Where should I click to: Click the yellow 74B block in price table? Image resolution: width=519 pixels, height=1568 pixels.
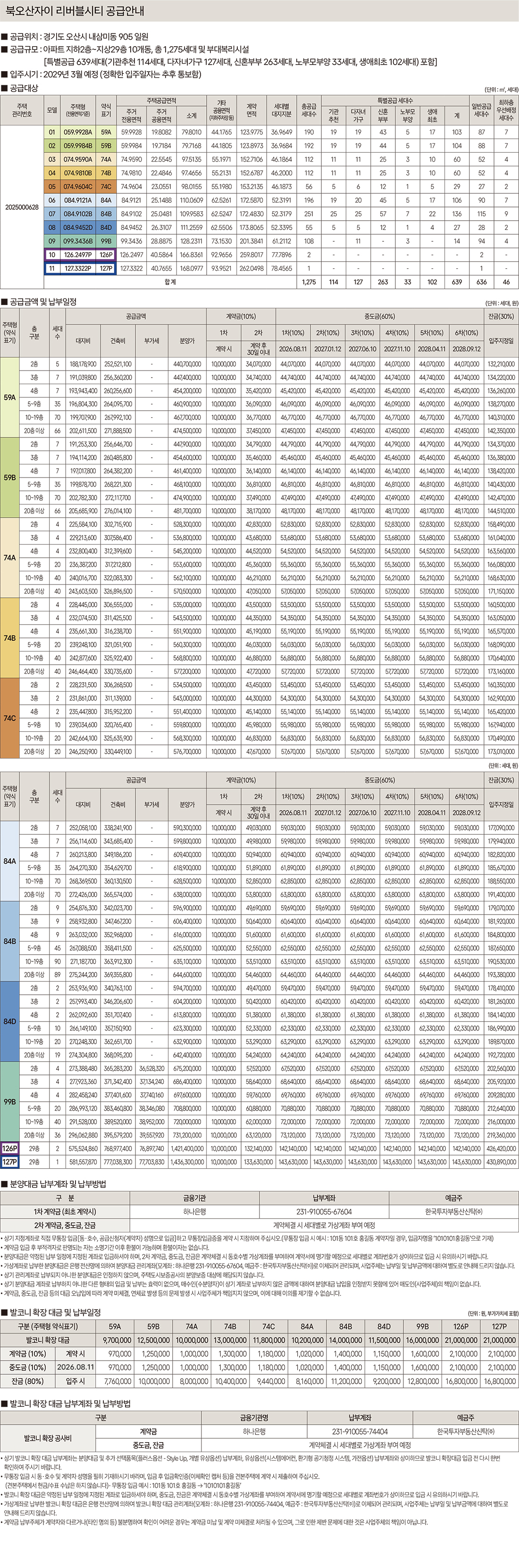coord(10,638)
